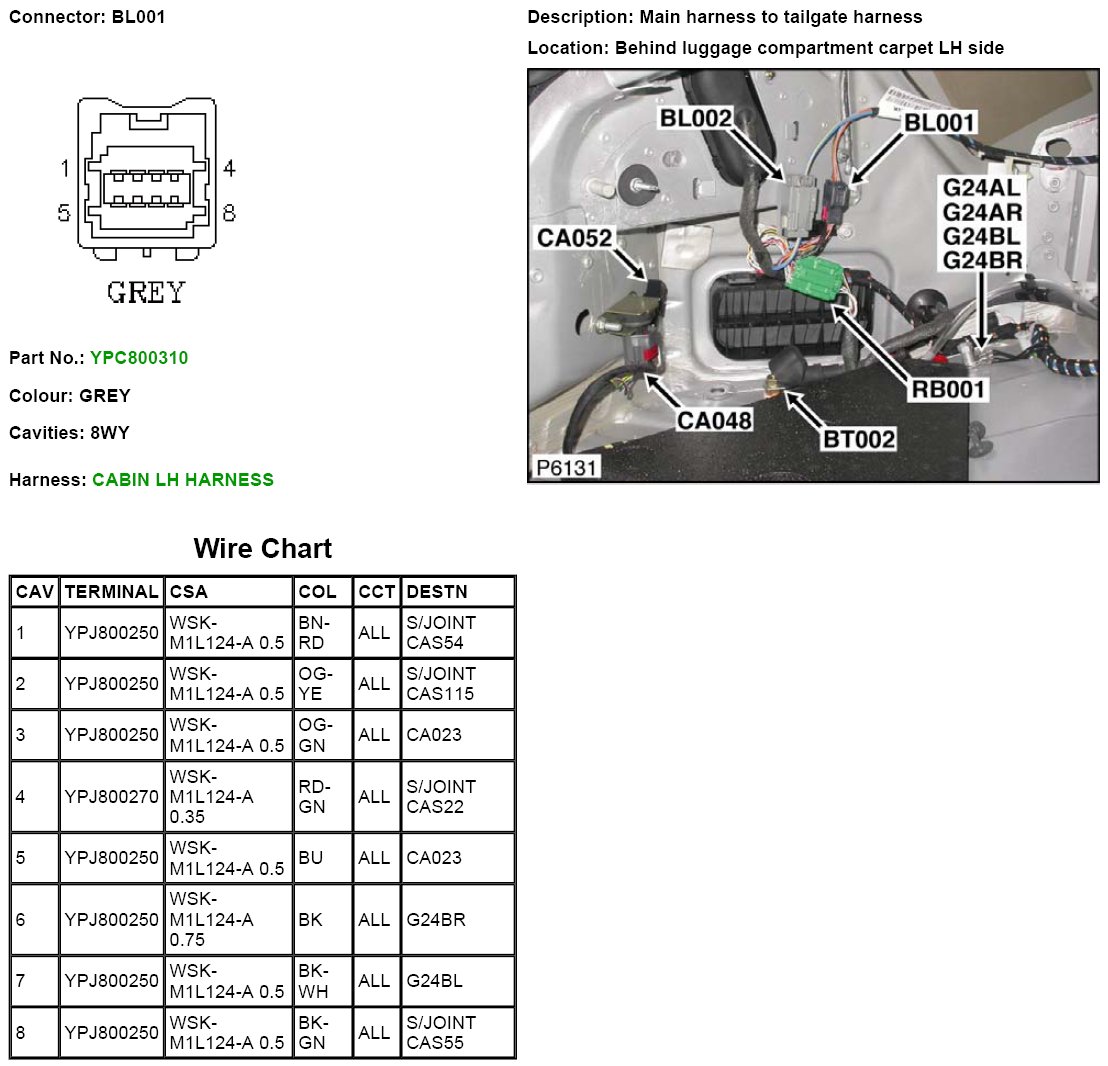Click the 'Wire Chart' heading
The width and height of the screenshot is (1108, 1066).
tap(263, 548)
